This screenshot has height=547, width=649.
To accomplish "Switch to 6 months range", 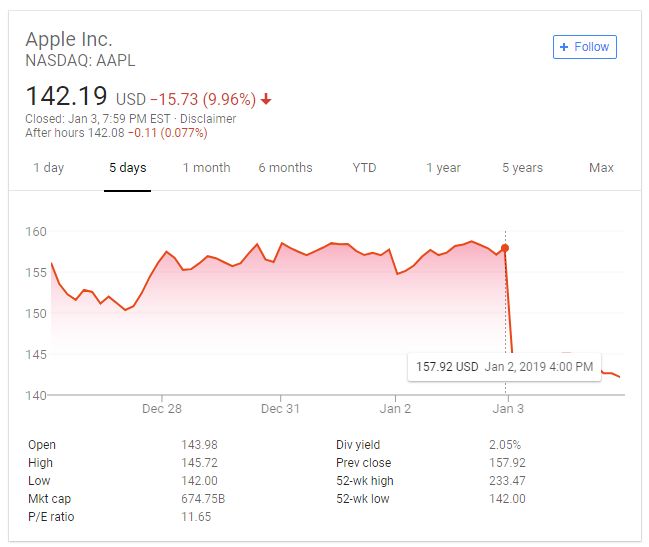I will (285, 168).
